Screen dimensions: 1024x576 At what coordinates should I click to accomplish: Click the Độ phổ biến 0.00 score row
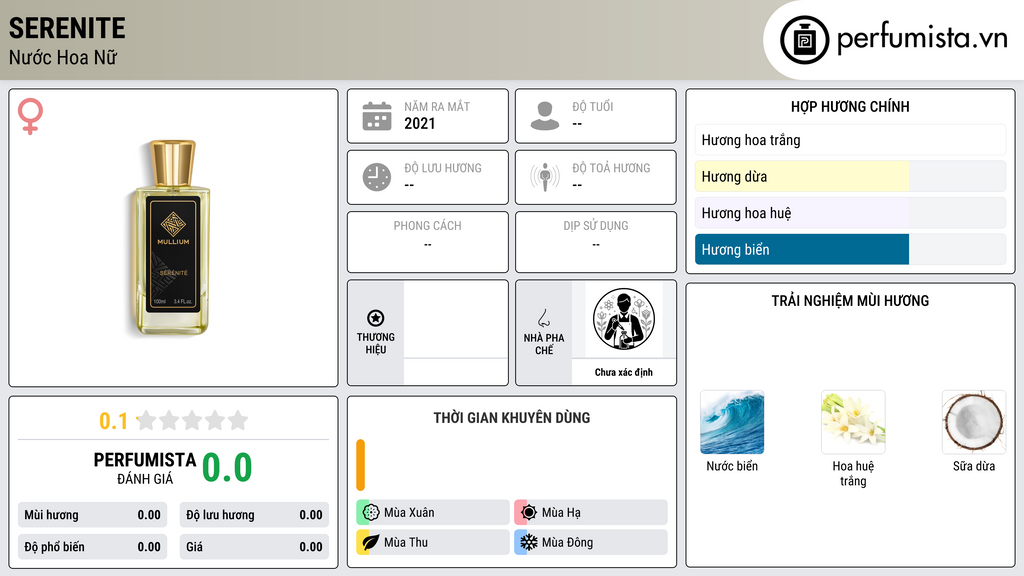coord(92,547)
